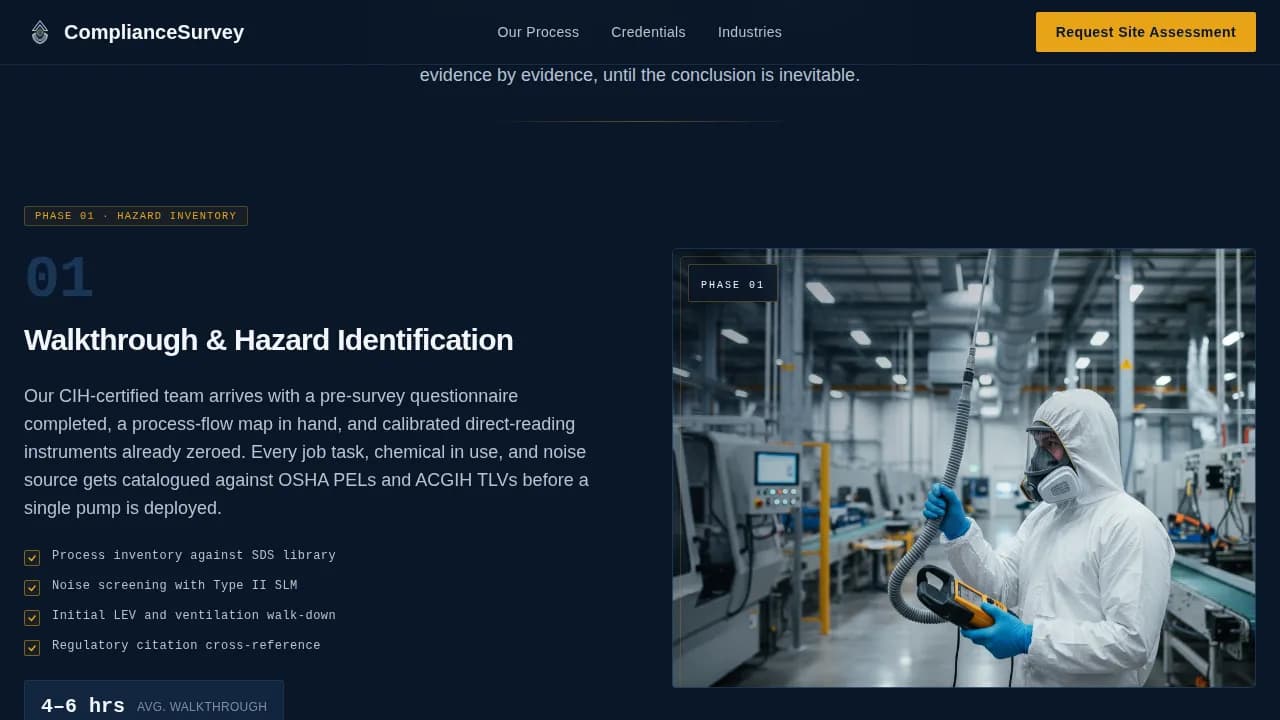The width and height of the screenshot is (1280, 720).
Task: Open the Industries nav link
Action: coord(750,32)
